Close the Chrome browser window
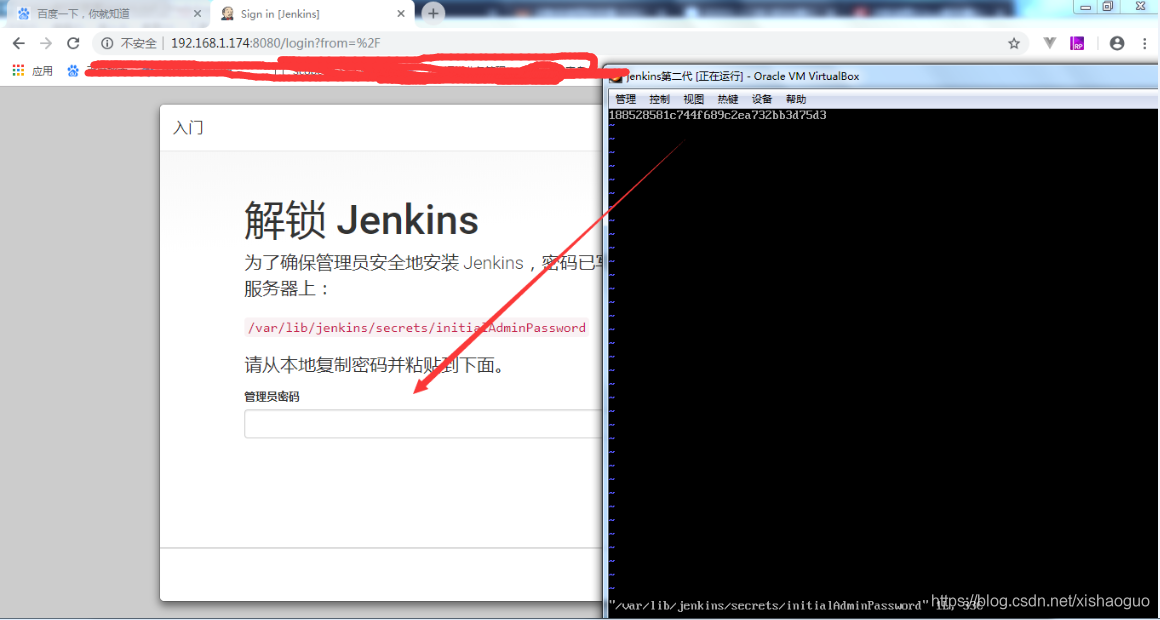The width and height of the screenshot is (1160, 620). pos(1138,6)
